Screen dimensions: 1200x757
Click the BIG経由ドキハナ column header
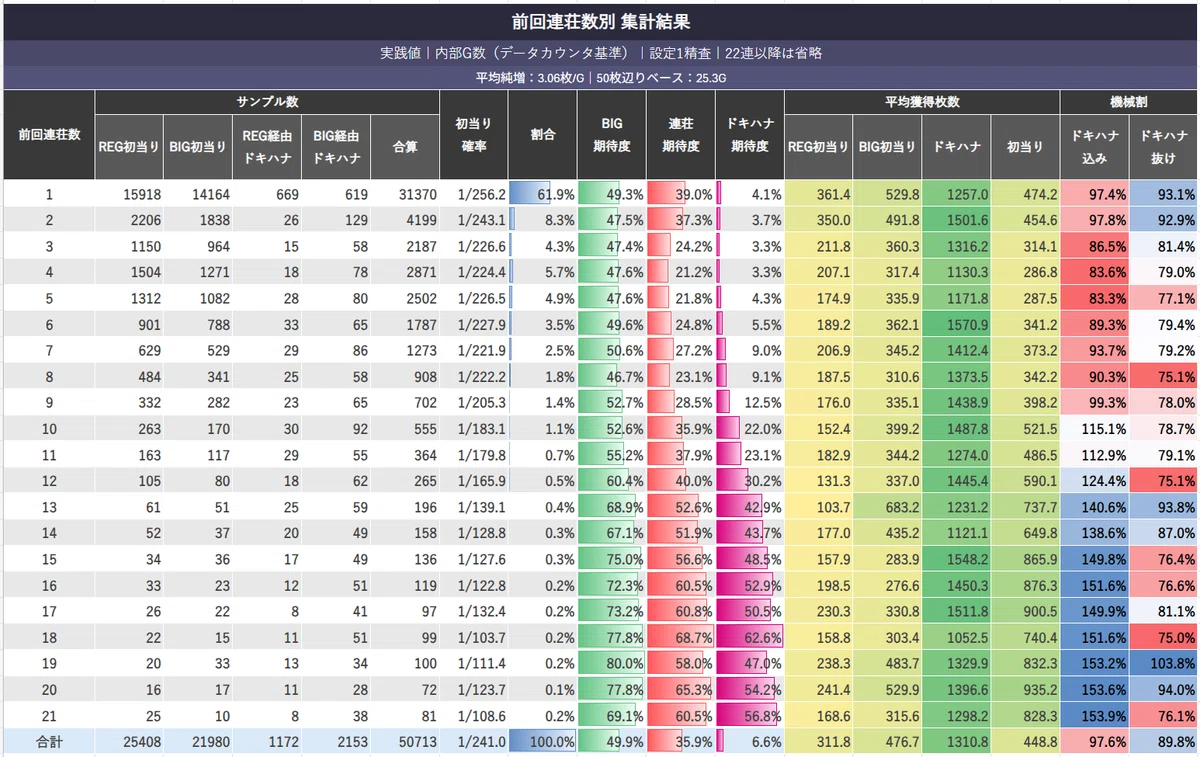(x=336, y=146)
